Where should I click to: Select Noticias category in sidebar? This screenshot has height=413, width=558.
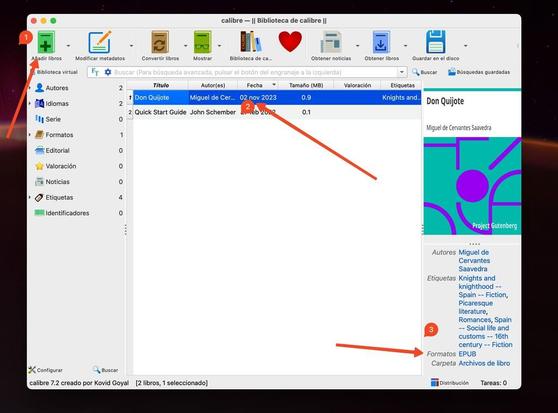(x=57, y=182)
